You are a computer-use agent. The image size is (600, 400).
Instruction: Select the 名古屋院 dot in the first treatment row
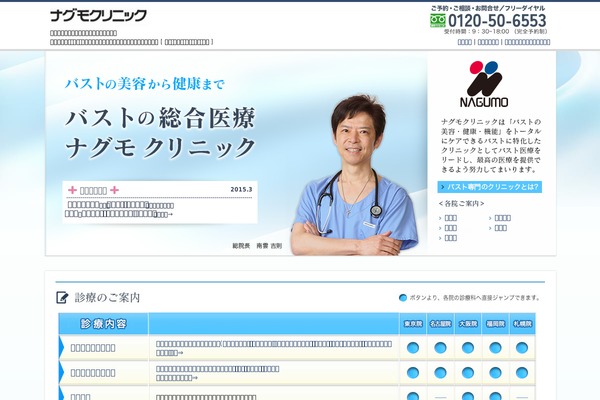coord(440,348)
